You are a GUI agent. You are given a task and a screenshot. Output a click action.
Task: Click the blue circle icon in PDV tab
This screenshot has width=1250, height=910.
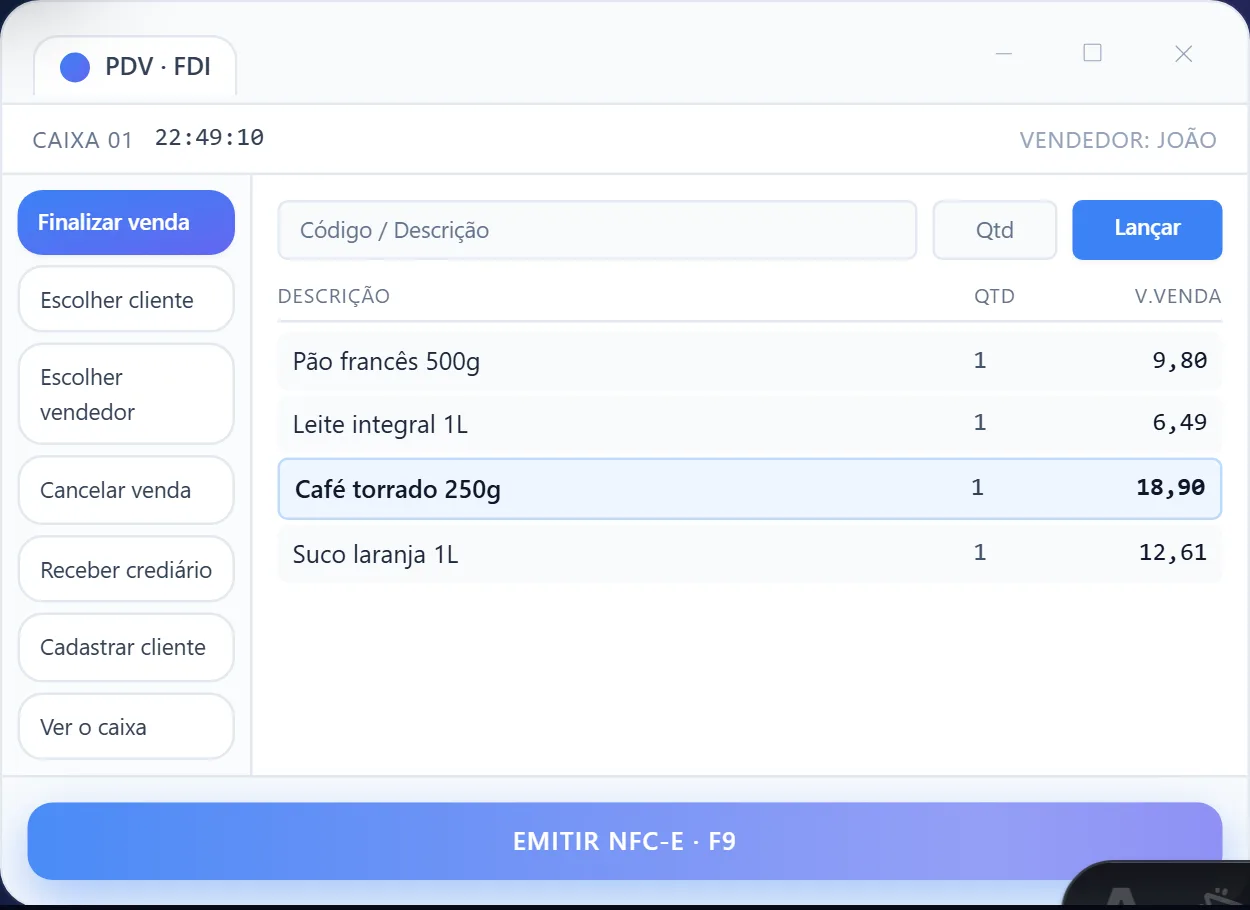point(75,67)
